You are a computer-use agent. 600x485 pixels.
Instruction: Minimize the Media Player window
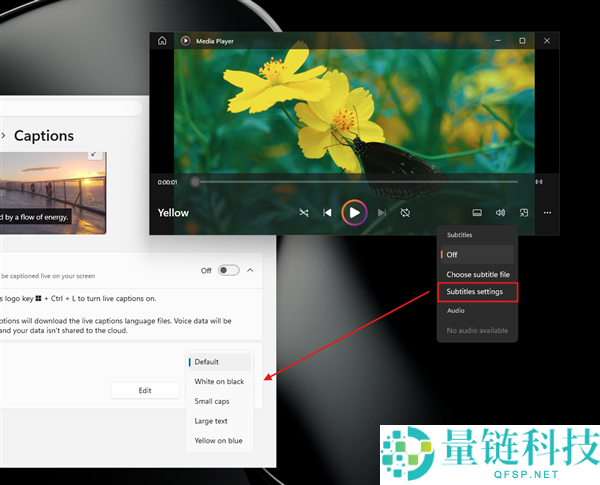[x=498, y=41]
